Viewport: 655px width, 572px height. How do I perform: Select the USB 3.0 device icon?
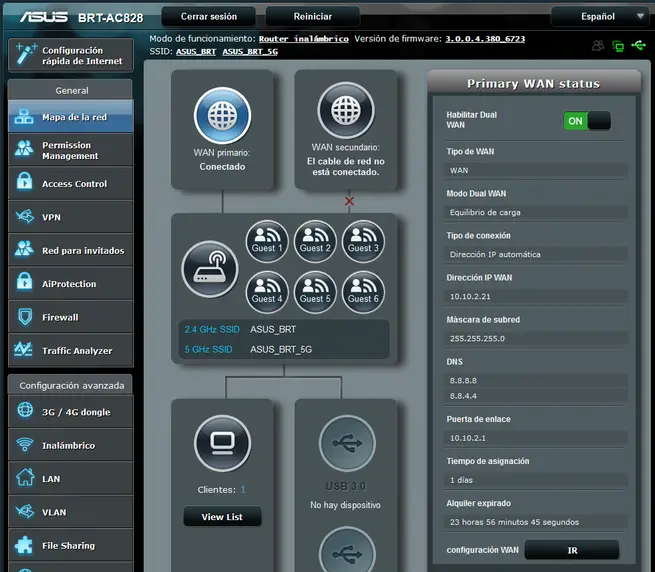(345, 443)
